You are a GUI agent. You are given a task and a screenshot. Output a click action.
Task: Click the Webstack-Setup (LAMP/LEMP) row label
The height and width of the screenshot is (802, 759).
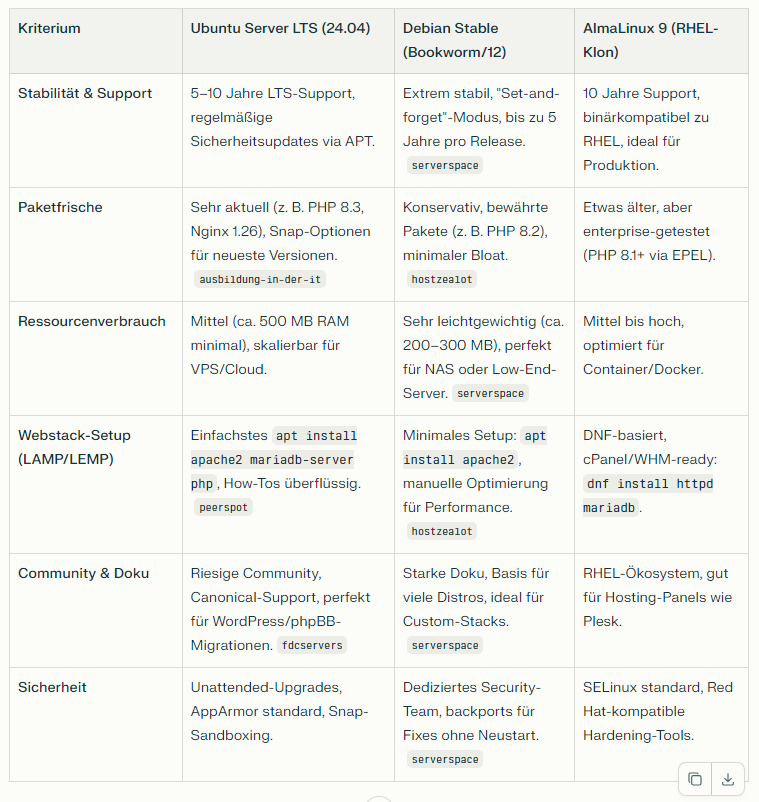(74, 447)
